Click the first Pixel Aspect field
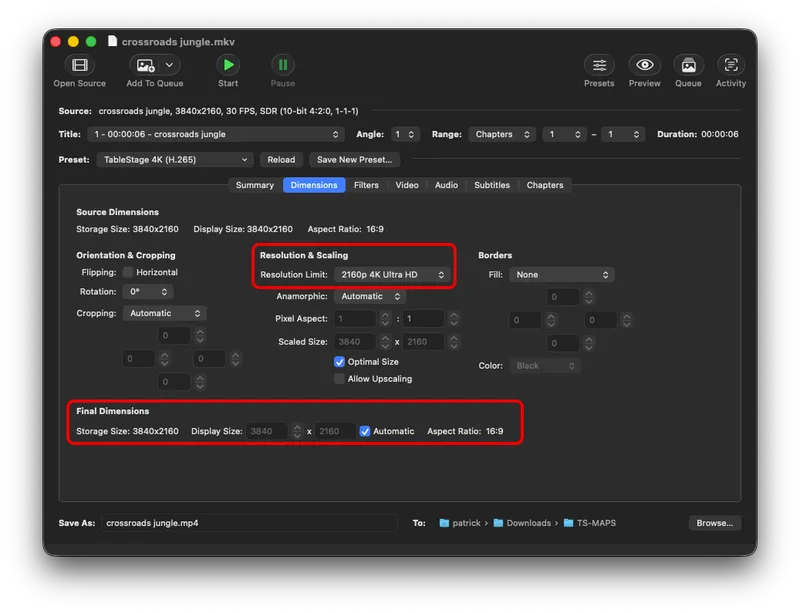Image resolution: width=800 pixels, height=613 pixels. click(x=355, y=318)
